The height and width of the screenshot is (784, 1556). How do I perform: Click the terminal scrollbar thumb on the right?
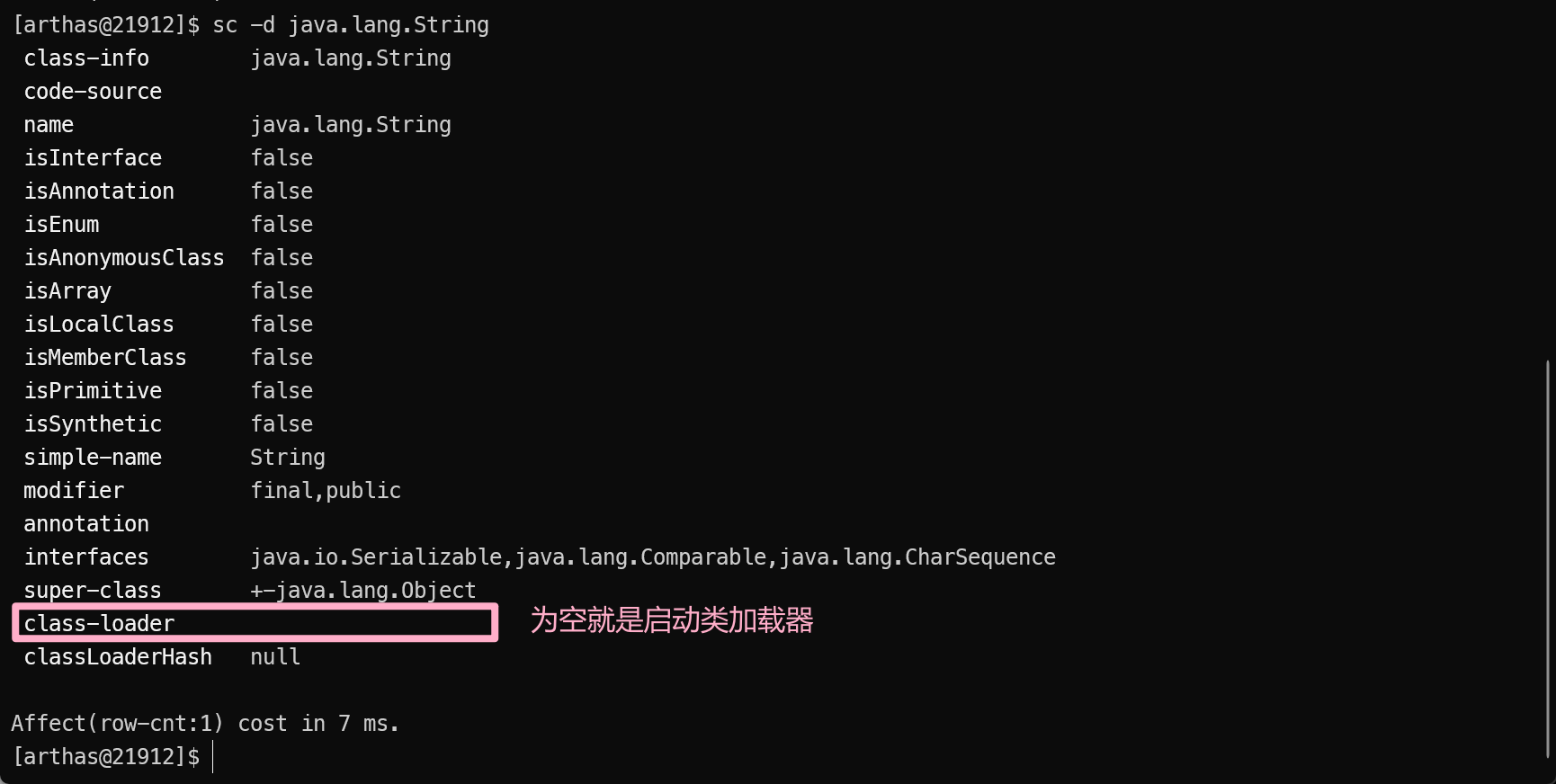click(x=1547, y=557)
